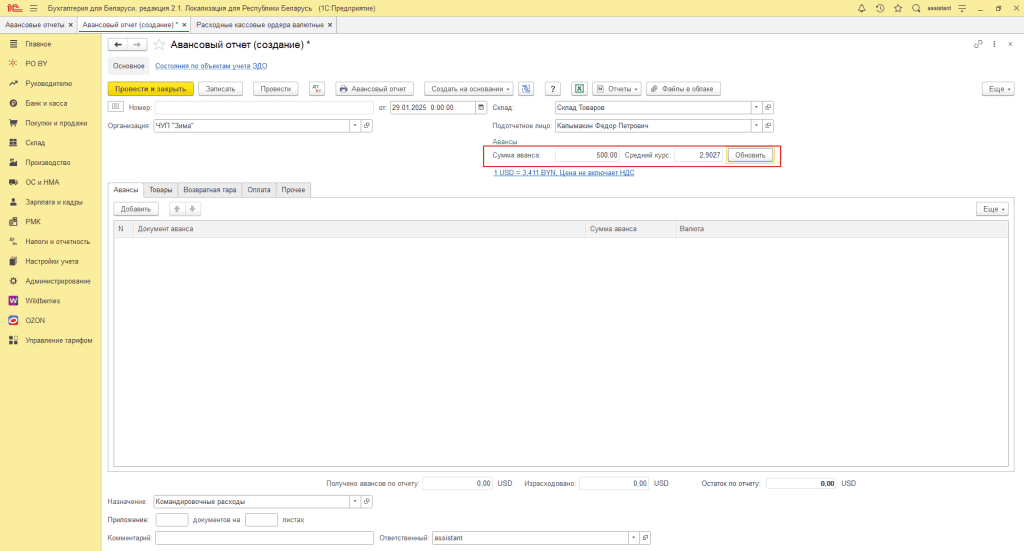Click the Провести и закрыть button
1024x551 pixels.
point(150,89)
